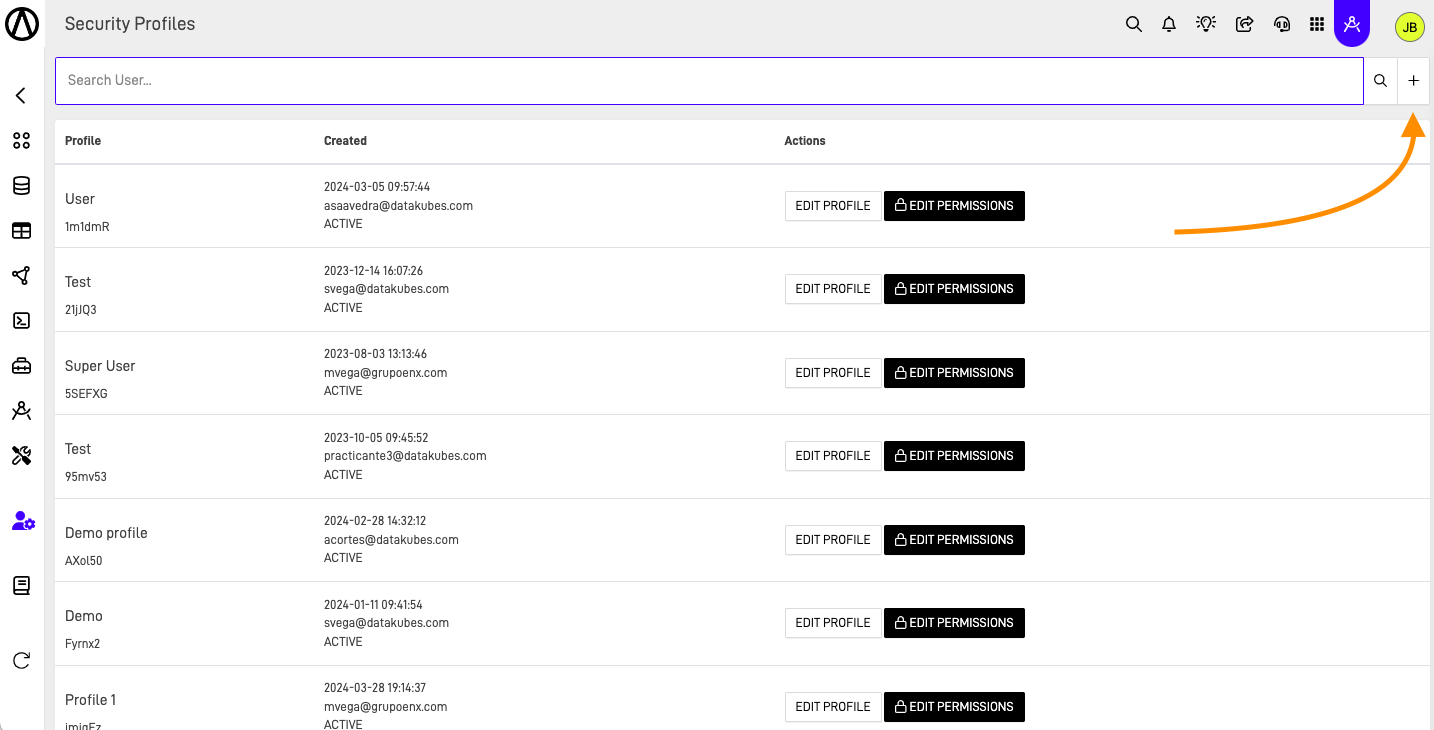The image size is (1434, 730).
Task: Edit permissions for Demo Fyrnx2
Action: [x=954, y=623]
